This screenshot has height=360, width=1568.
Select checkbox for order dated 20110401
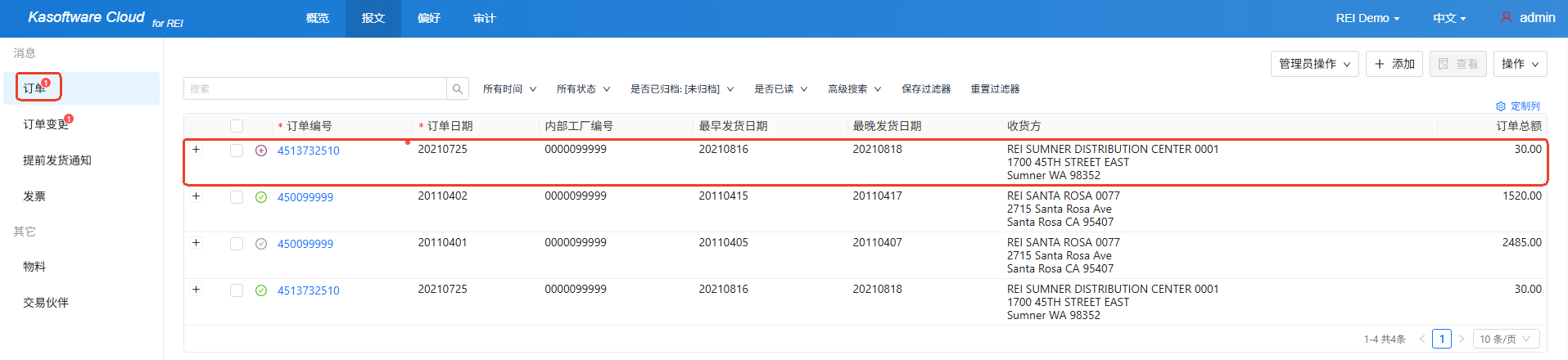(237, 244)
